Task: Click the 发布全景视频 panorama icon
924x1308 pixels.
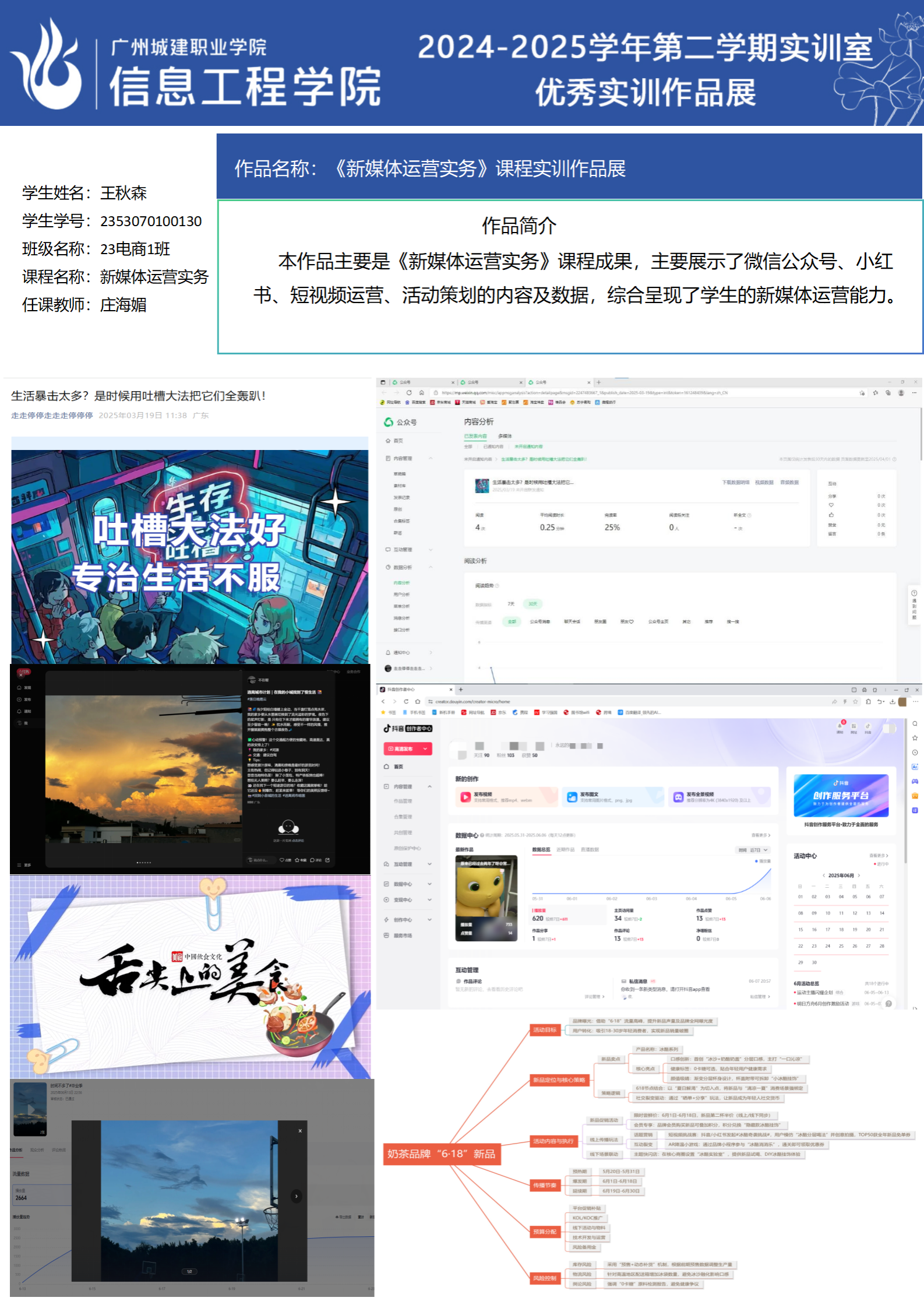Action: click(x=678, y=797)
